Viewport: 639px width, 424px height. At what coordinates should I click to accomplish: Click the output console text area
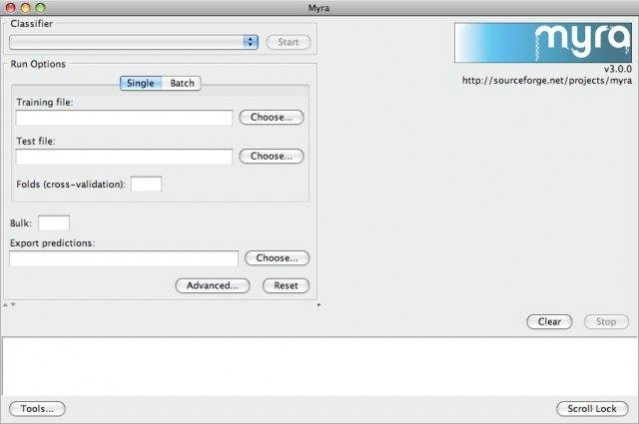[320, 366]
